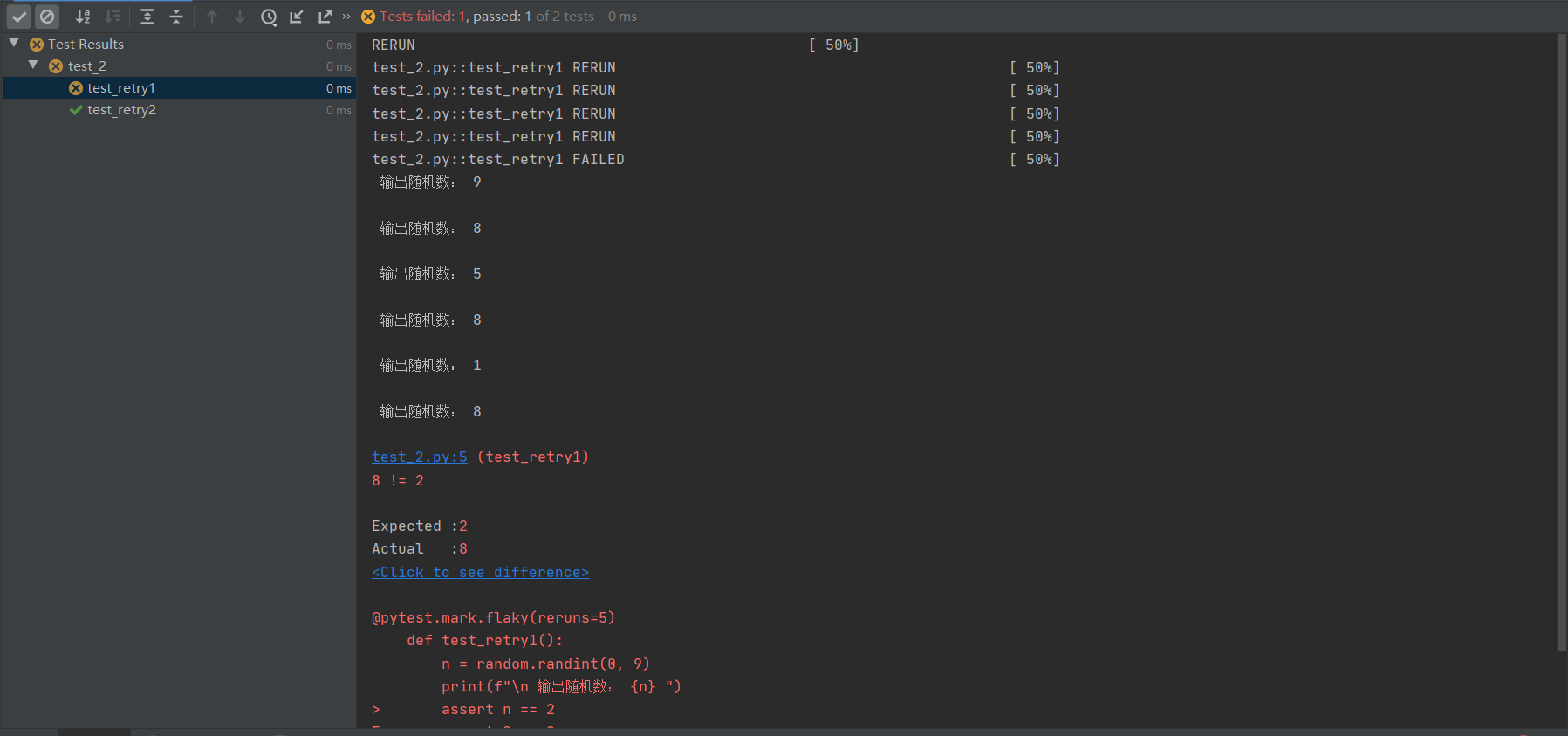The image size is (1568, 736).
Task: Collapse the Test Results root node arrow
Action: tap(14, 43)
